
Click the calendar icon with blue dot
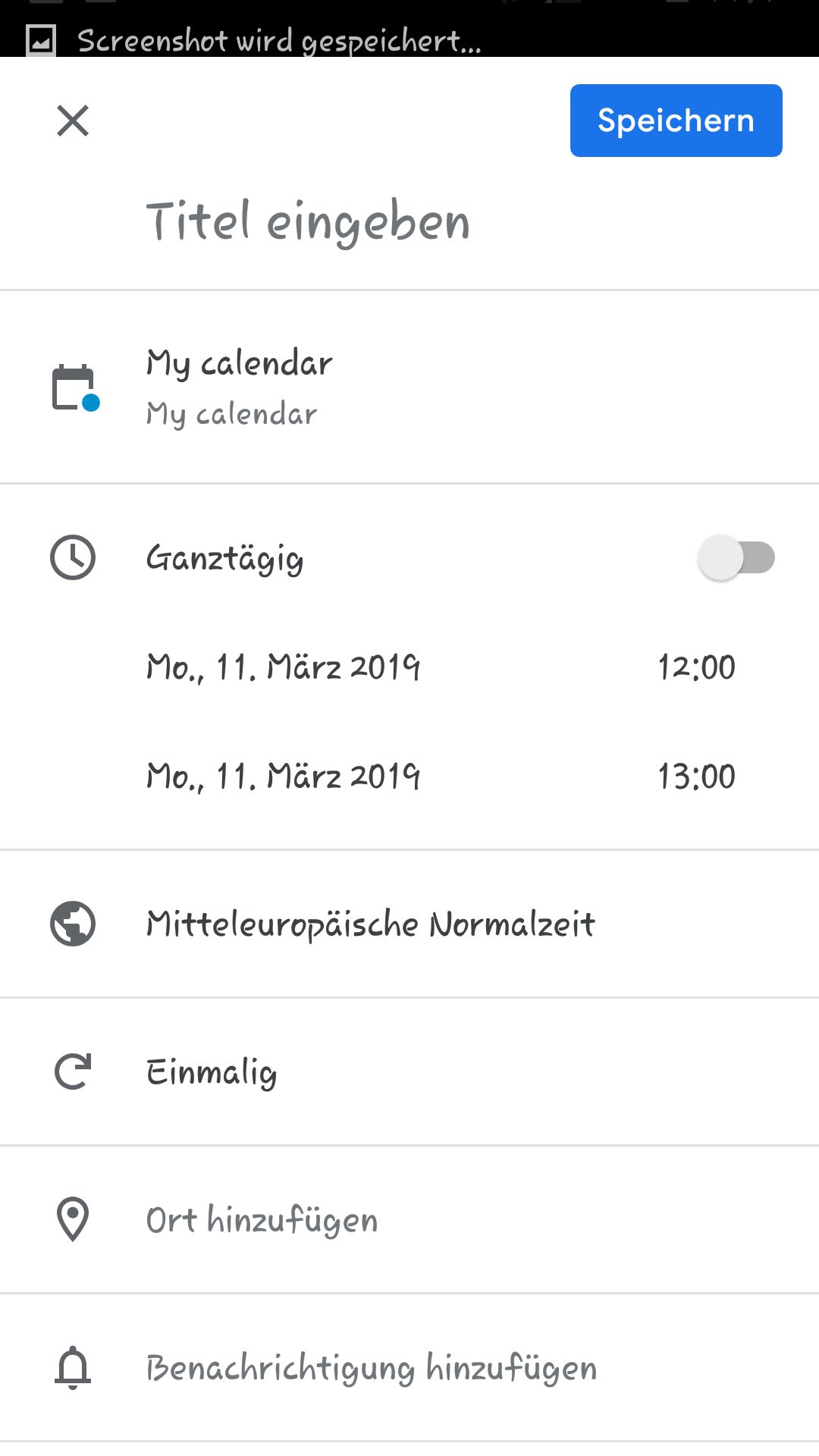click(x=75, y=388)
